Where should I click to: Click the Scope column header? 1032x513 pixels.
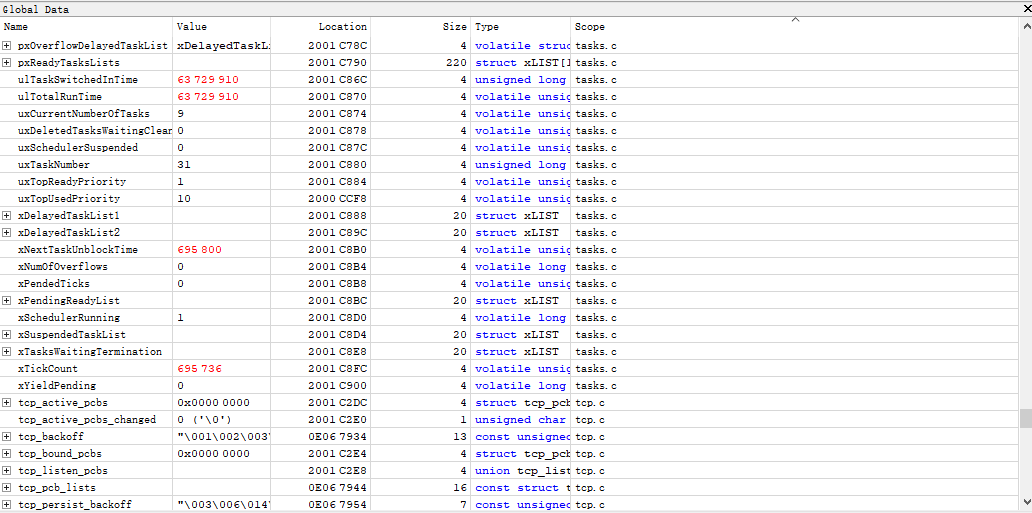click(x=590, y=27)
